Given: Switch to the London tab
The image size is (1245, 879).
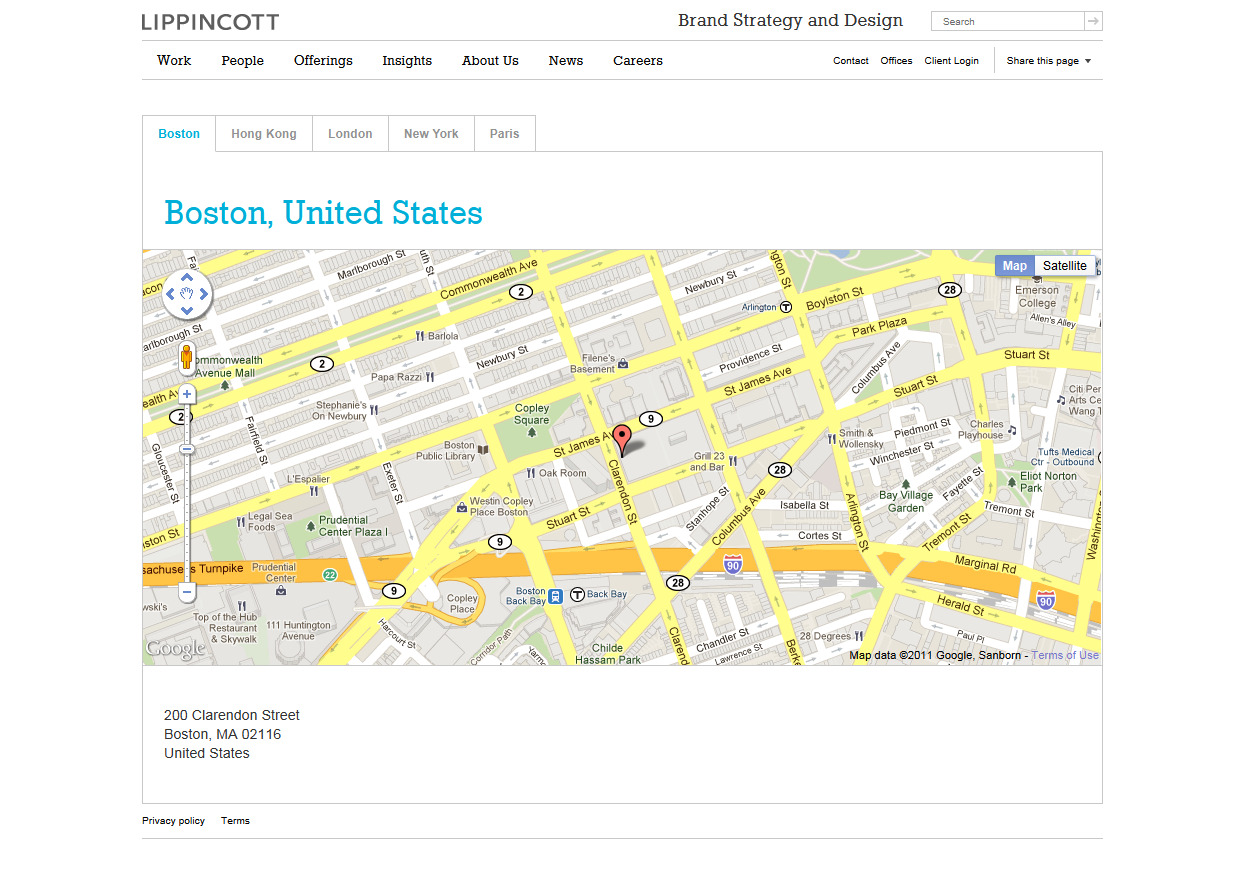Looking at the screenshot, I should 350,134.
